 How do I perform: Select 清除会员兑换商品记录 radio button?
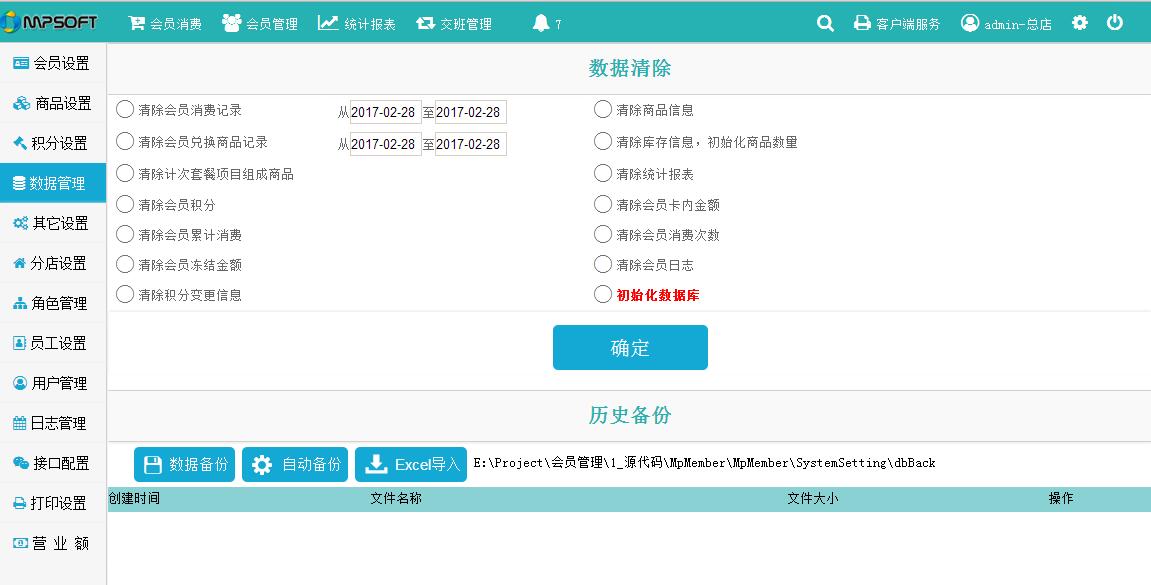tap(125, 141)
